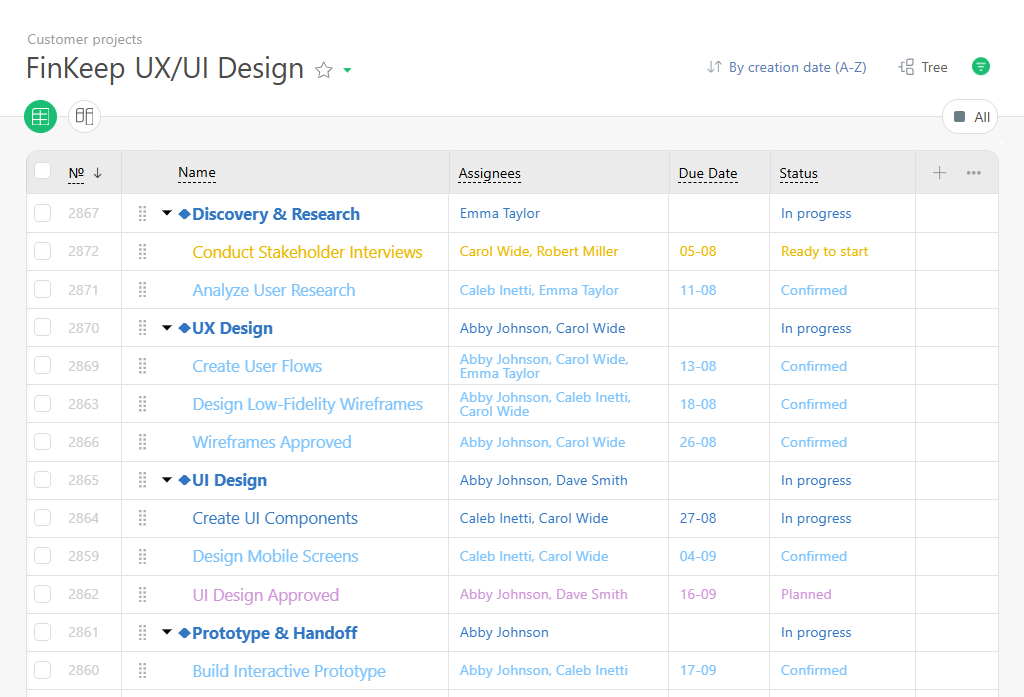Check the checkbox for row 2871

[x=42, y=289]
